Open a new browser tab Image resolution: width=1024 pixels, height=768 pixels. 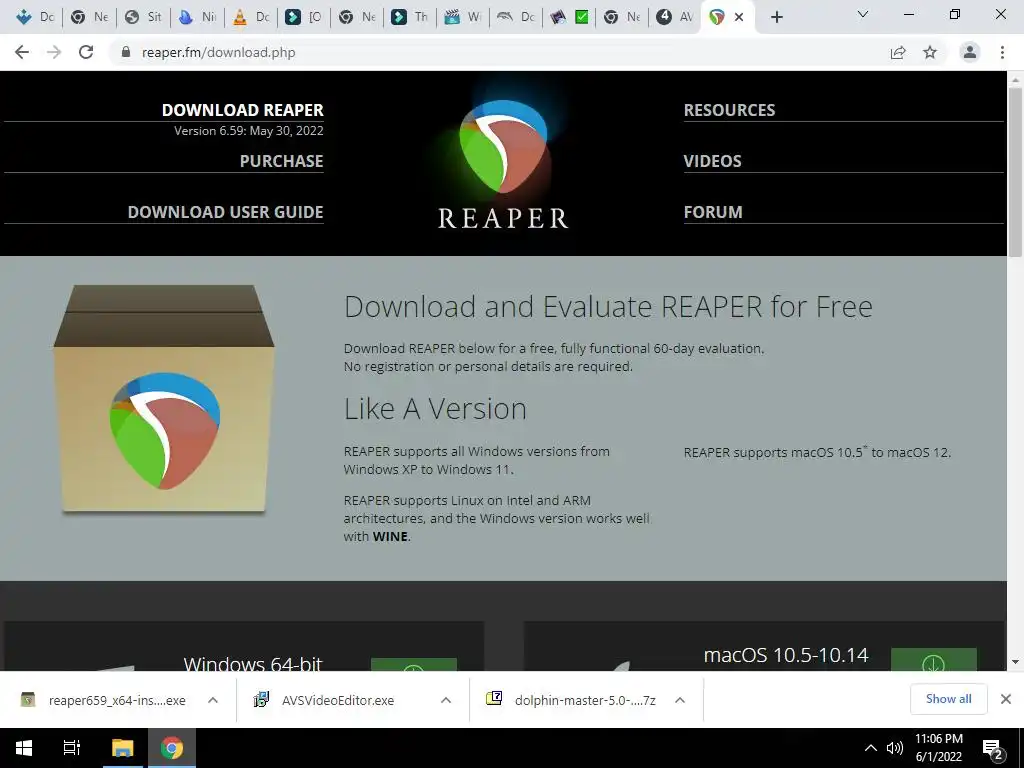(776, 17)
